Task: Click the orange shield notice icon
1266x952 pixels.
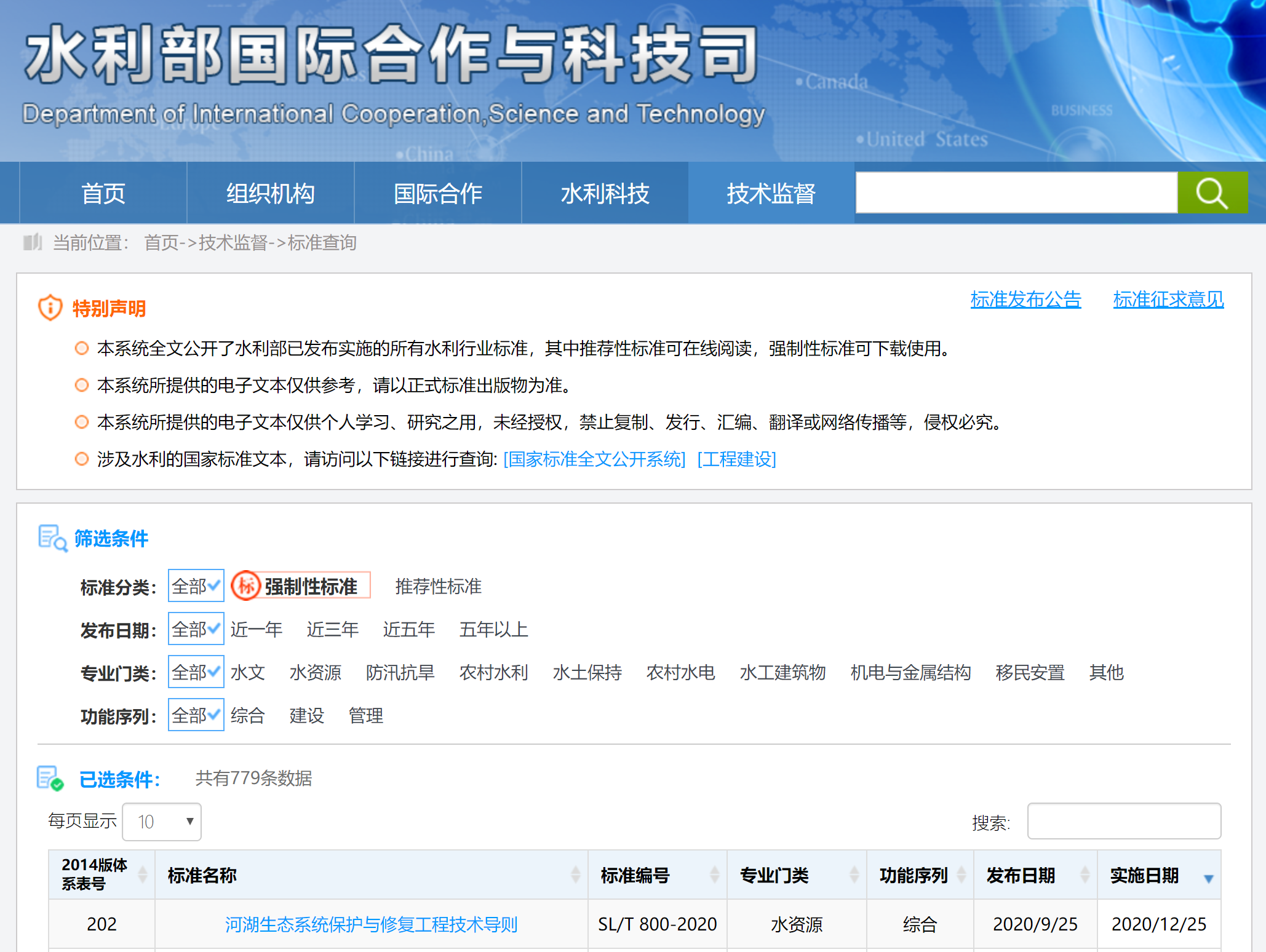Action: tap(50, 307)
